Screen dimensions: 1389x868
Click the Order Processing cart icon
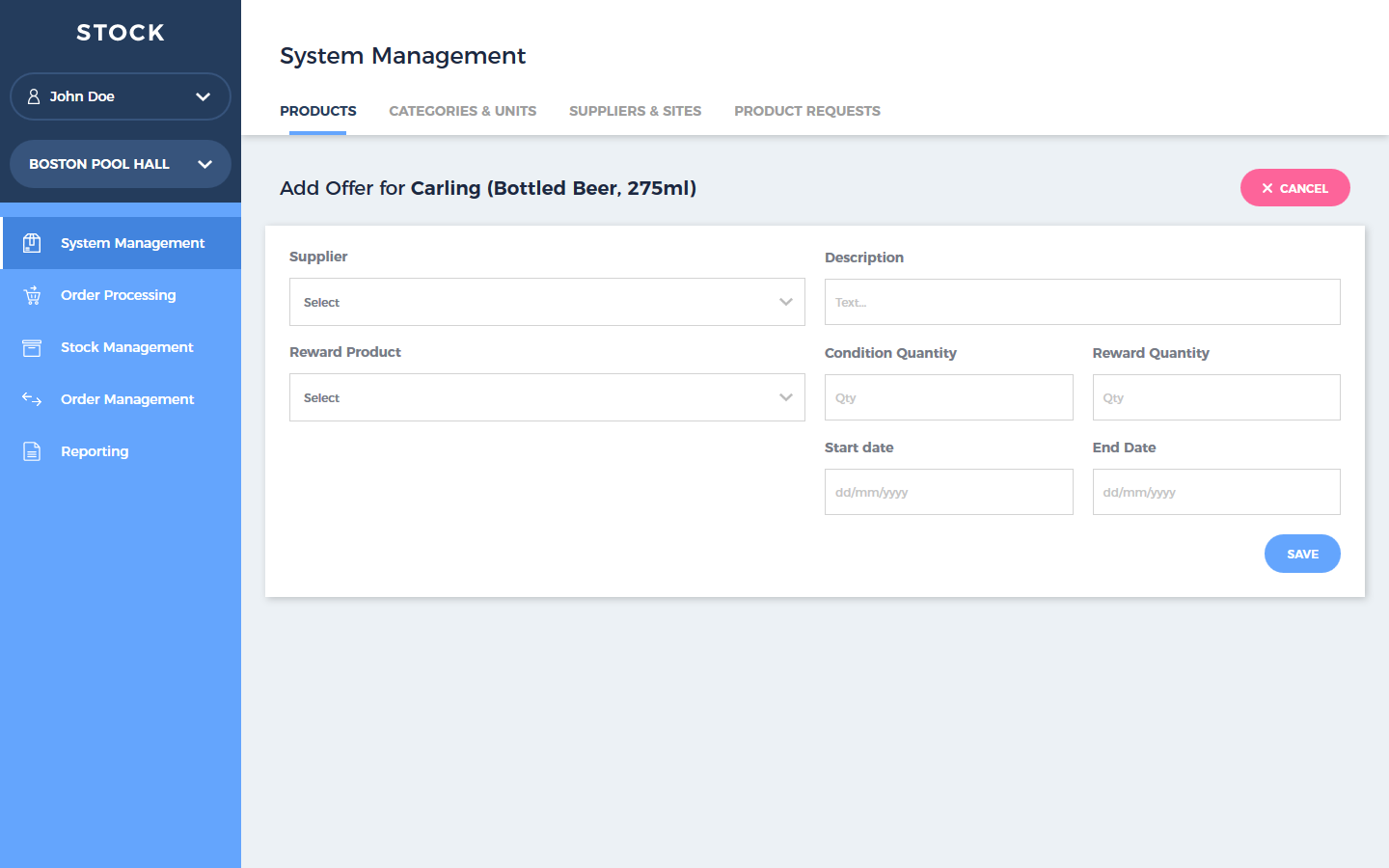[32, 295]
